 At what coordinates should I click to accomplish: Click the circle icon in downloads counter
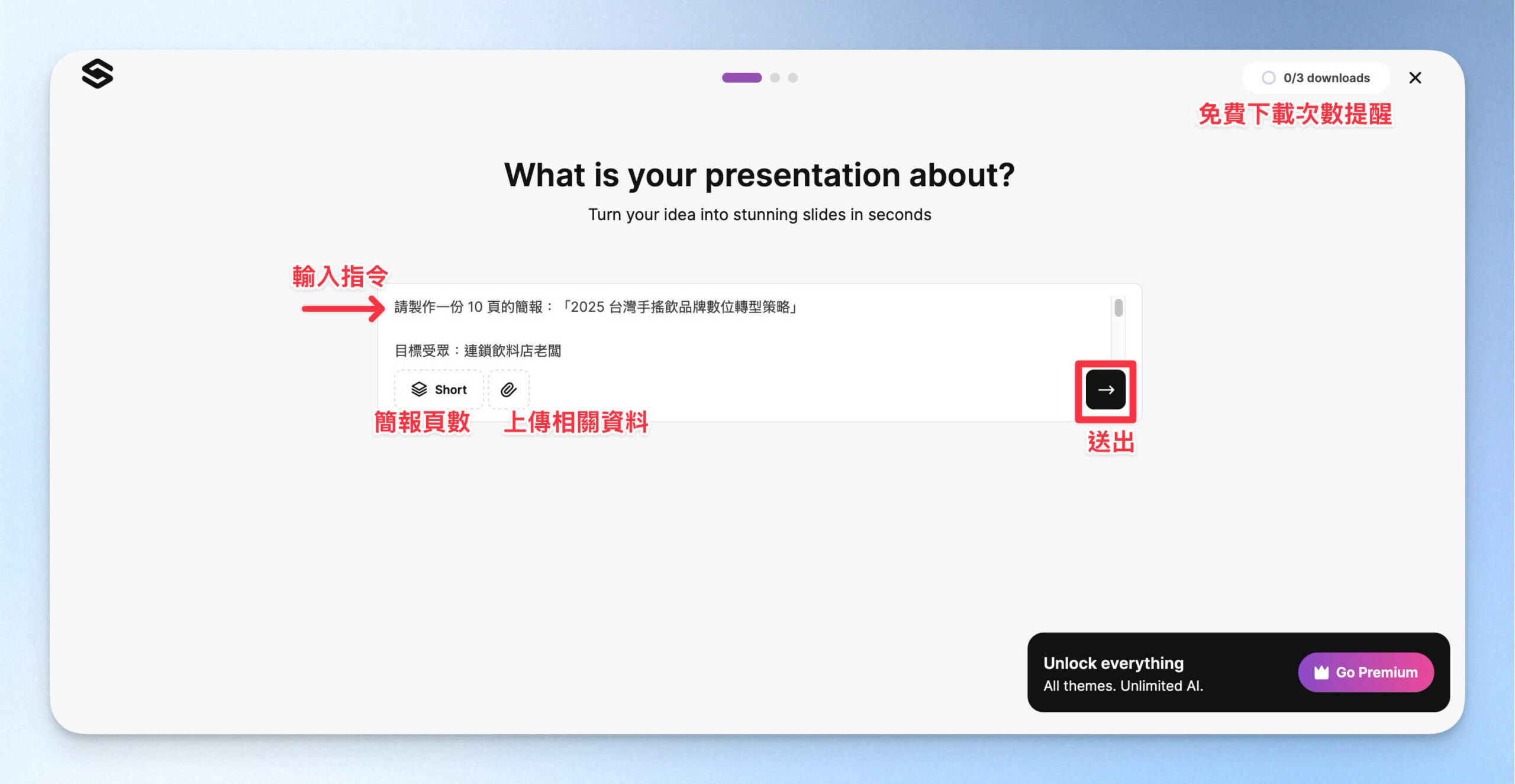tap(1268, 78)
